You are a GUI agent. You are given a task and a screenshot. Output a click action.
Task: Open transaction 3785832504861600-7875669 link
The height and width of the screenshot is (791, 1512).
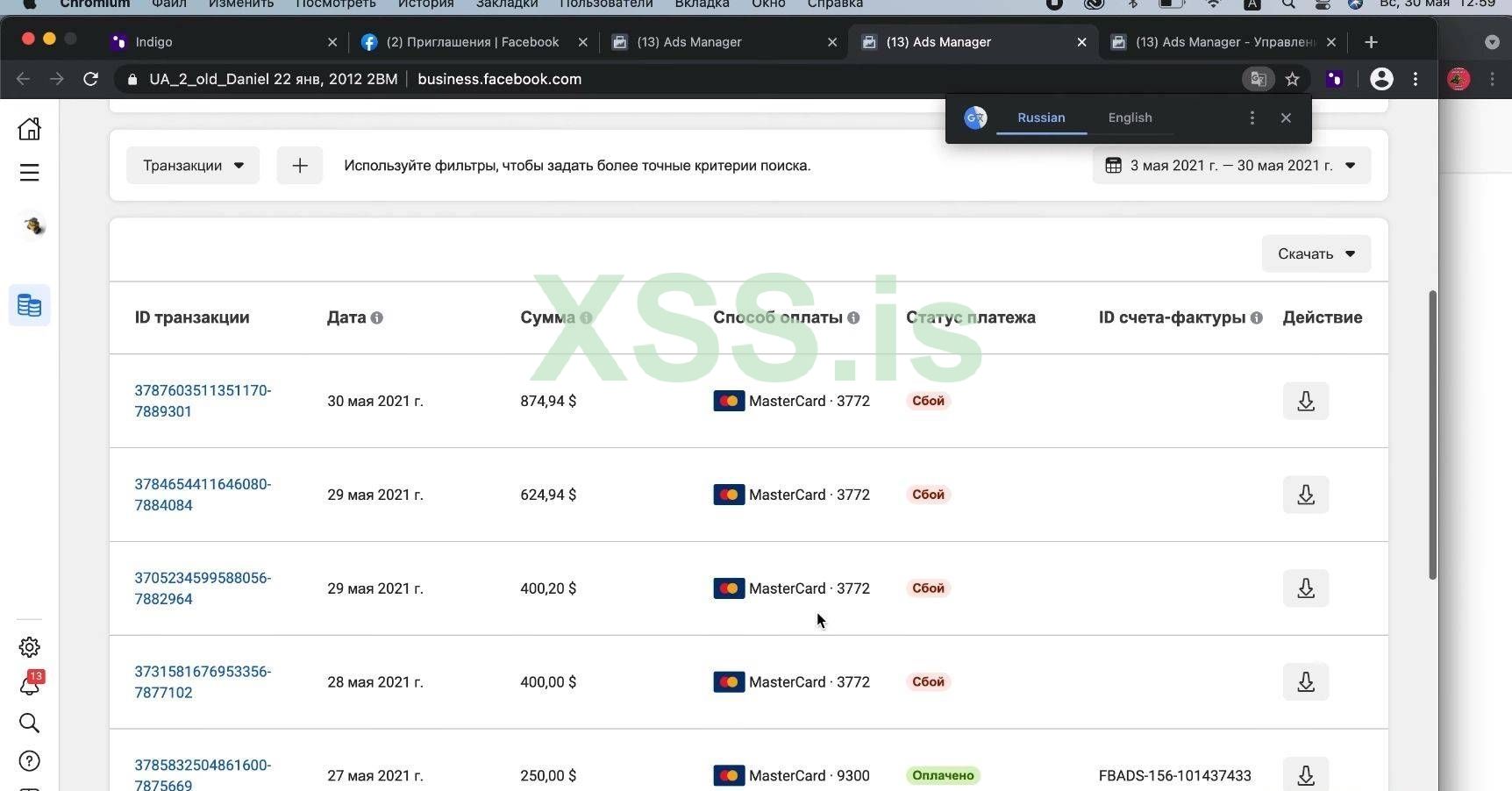tap(203, 774)
